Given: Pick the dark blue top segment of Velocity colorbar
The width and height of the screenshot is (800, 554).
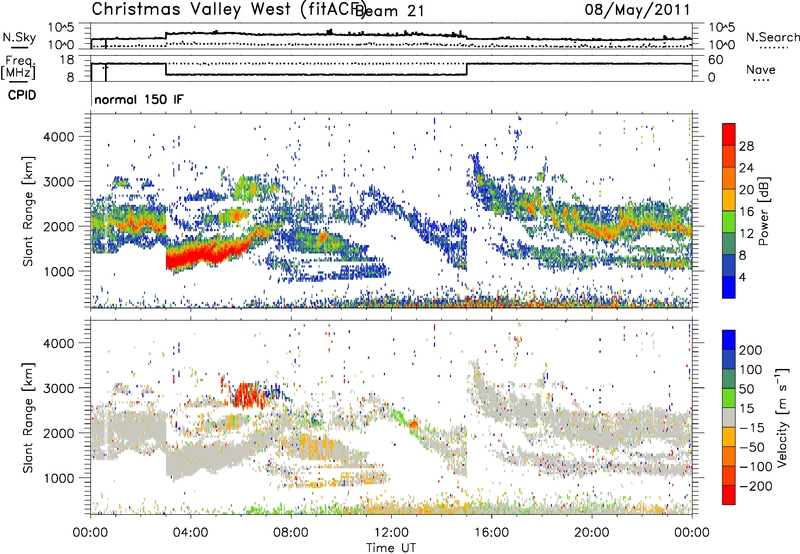Looking at the screenshot, I should coord(729,340).
